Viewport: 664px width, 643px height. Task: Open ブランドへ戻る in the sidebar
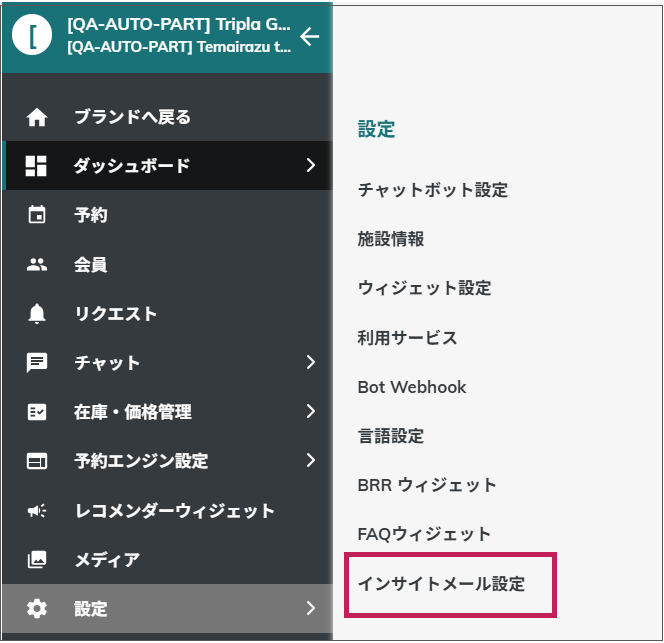167,117
